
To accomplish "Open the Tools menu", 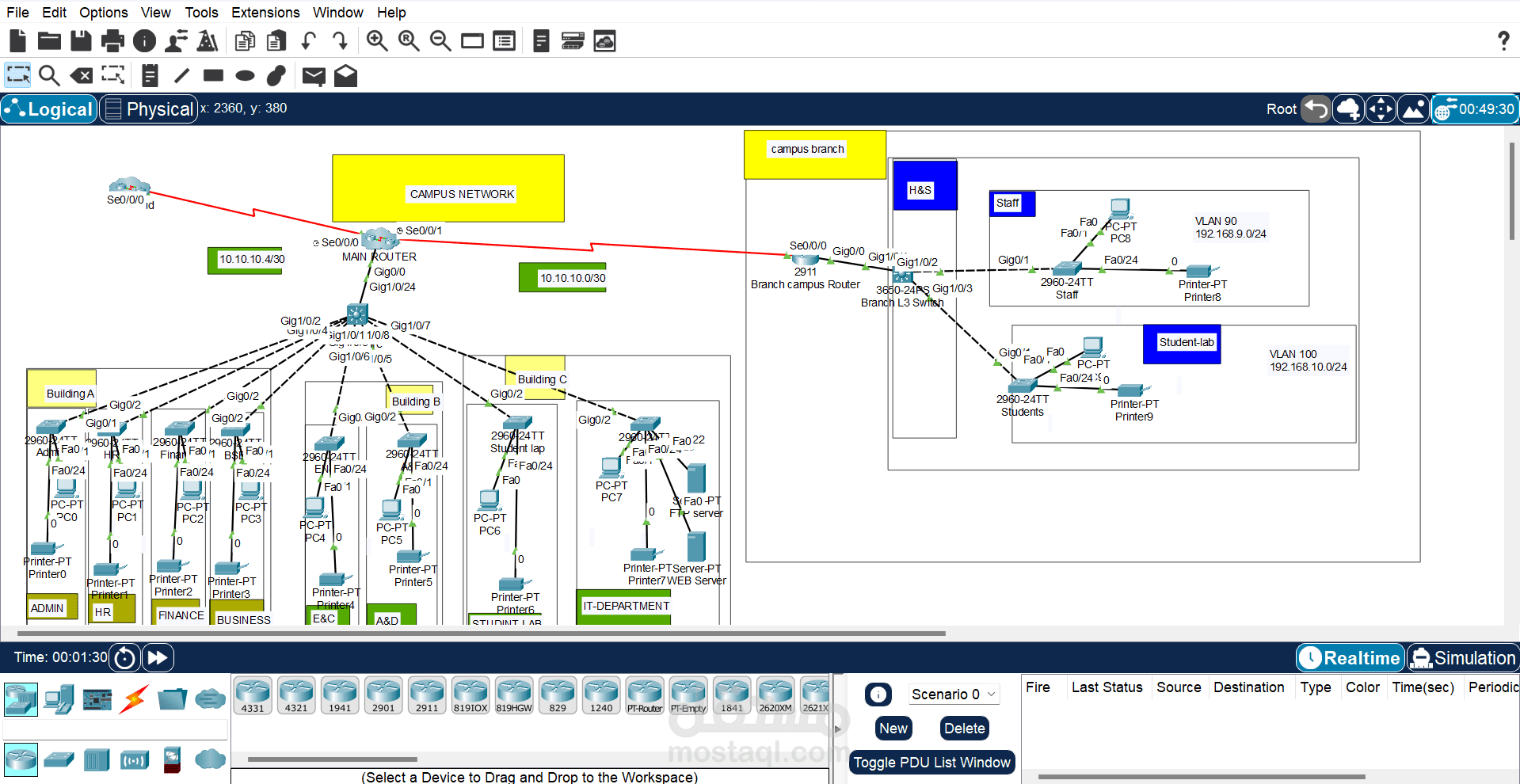I will coord(202,13).
